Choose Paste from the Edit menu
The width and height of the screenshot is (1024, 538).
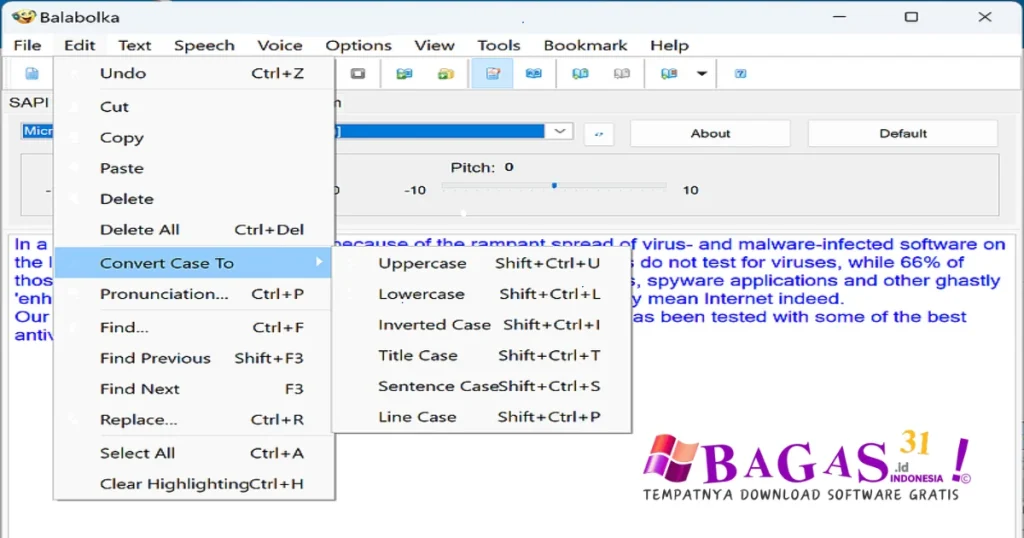pos(193,168)
